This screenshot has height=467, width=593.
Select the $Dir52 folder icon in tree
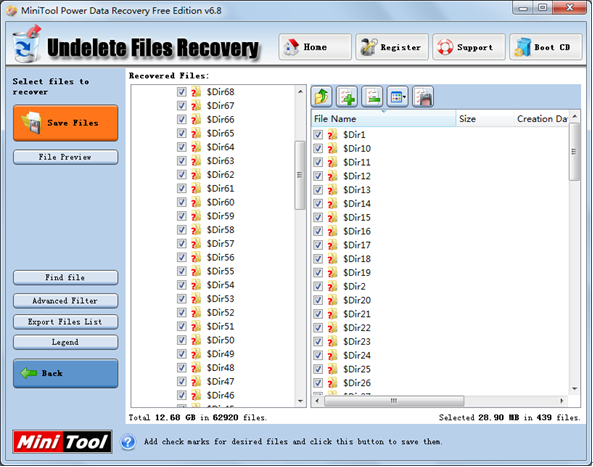(196, 313)
